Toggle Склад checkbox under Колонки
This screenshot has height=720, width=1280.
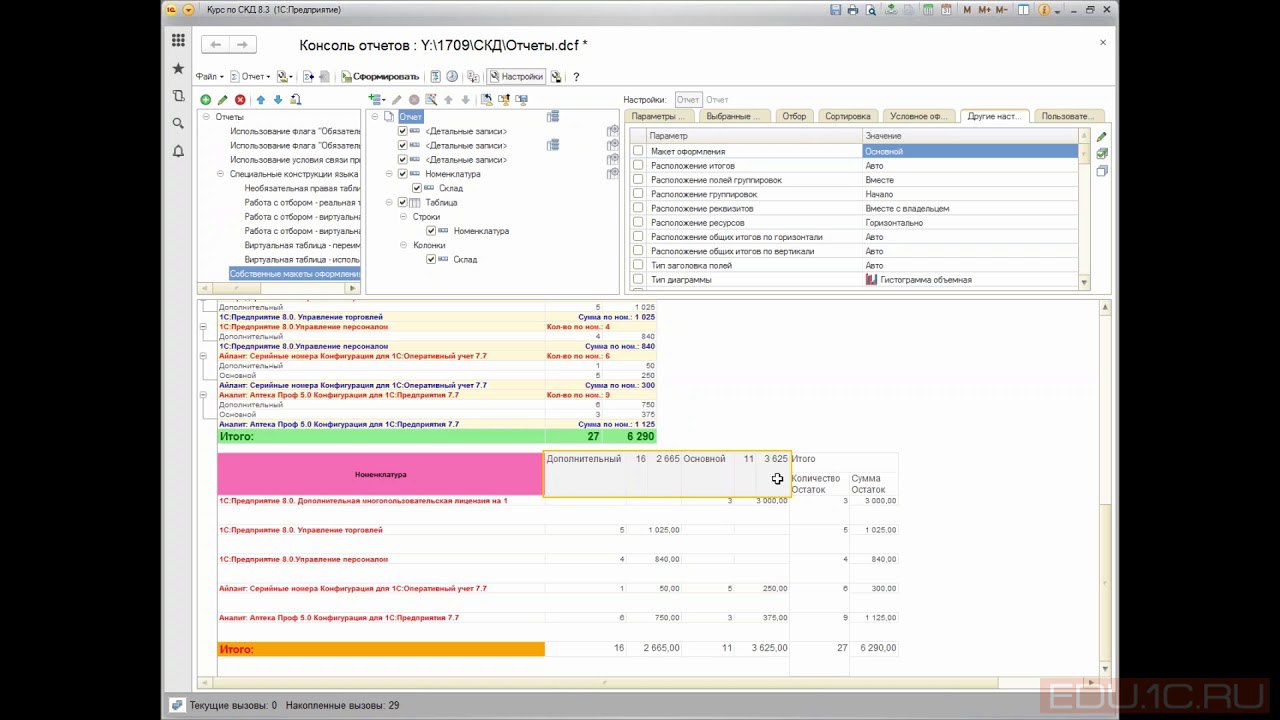click(431, 259)
